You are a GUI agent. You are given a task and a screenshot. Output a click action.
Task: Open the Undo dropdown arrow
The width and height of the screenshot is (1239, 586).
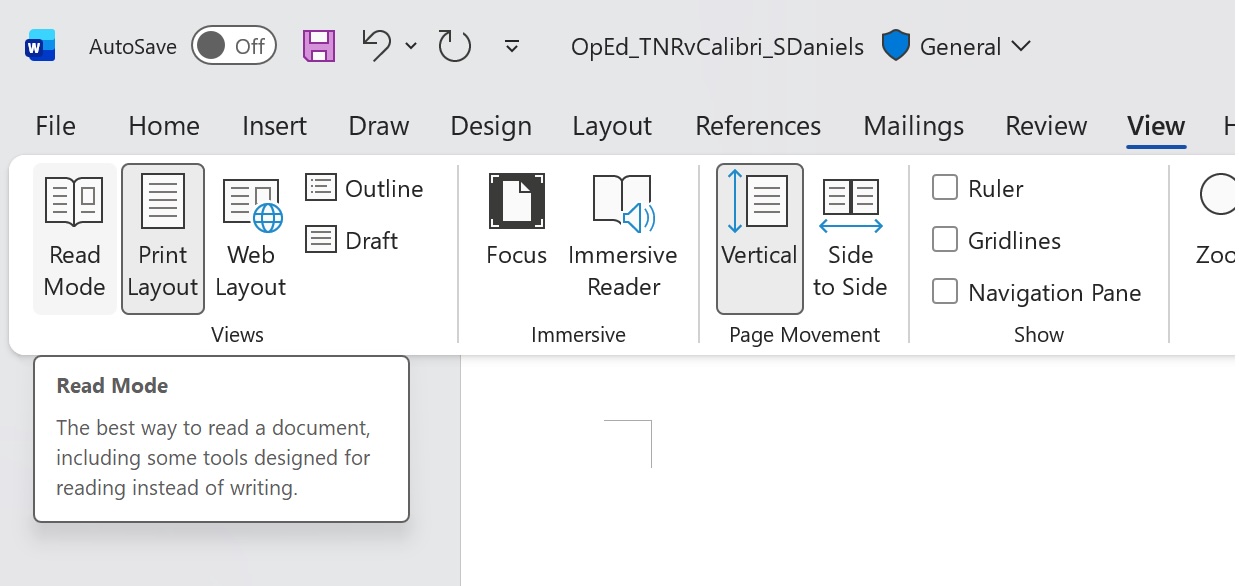[x=410, y=46]
